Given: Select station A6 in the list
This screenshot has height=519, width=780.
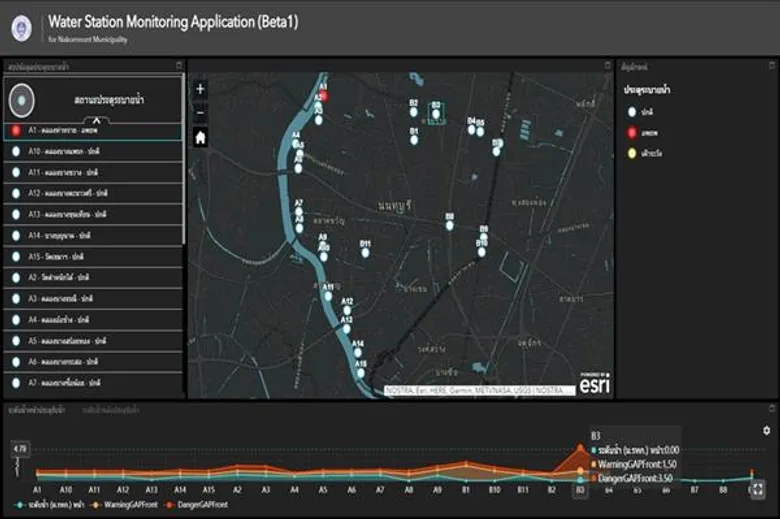Looking at the screenshot, I should pos(93,362).
